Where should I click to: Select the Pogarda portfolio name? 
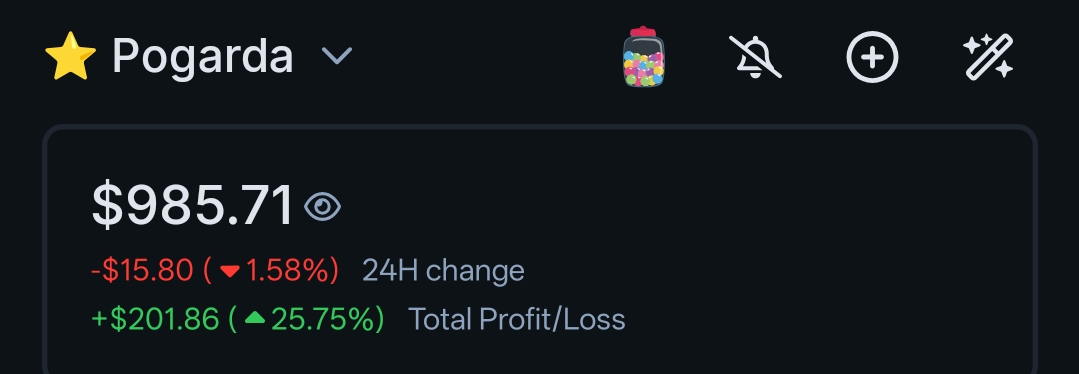pyautogui.click(x=202, y=56)
